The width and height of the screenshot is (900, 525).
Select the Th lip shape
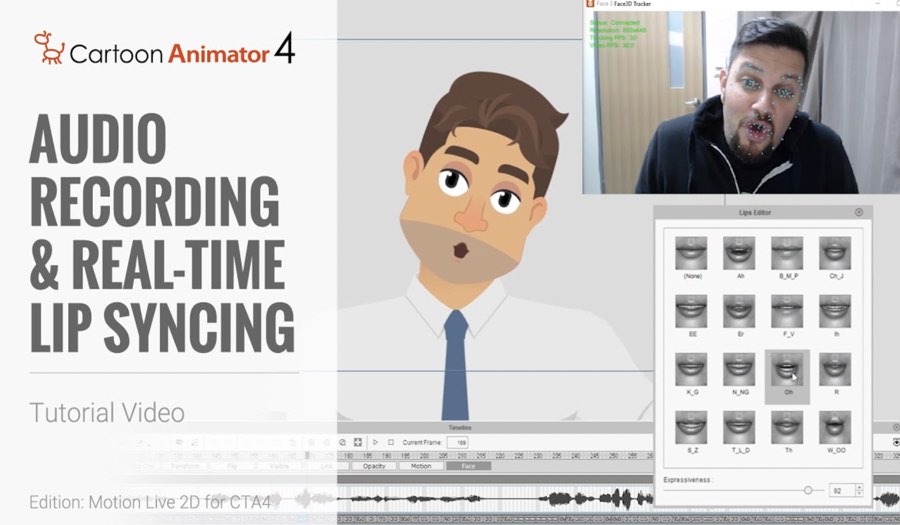pos(787,428)
